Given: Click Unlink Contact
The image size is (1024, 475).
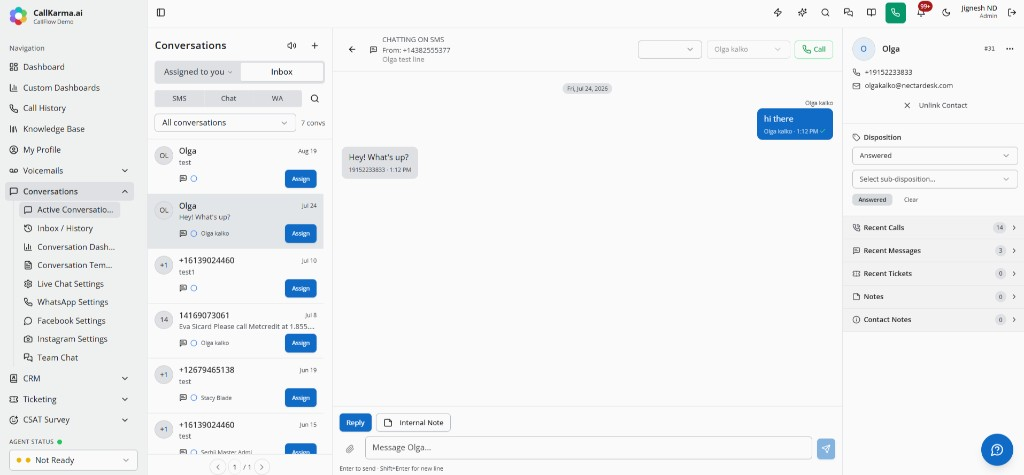Looking at the screenshot, I should pos(935,105).
